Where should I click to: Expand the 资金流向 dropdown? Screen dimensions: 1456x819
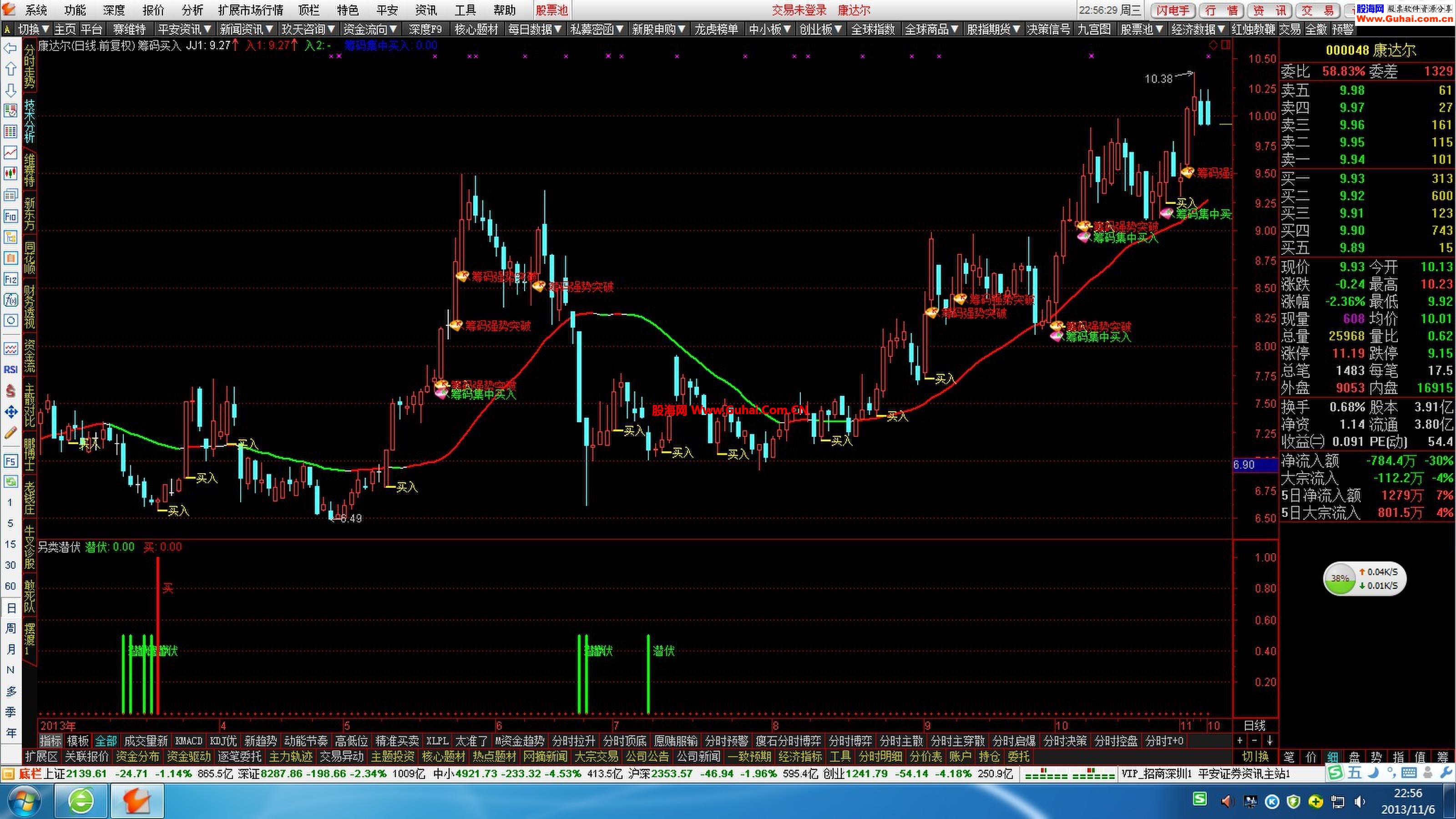370,29
